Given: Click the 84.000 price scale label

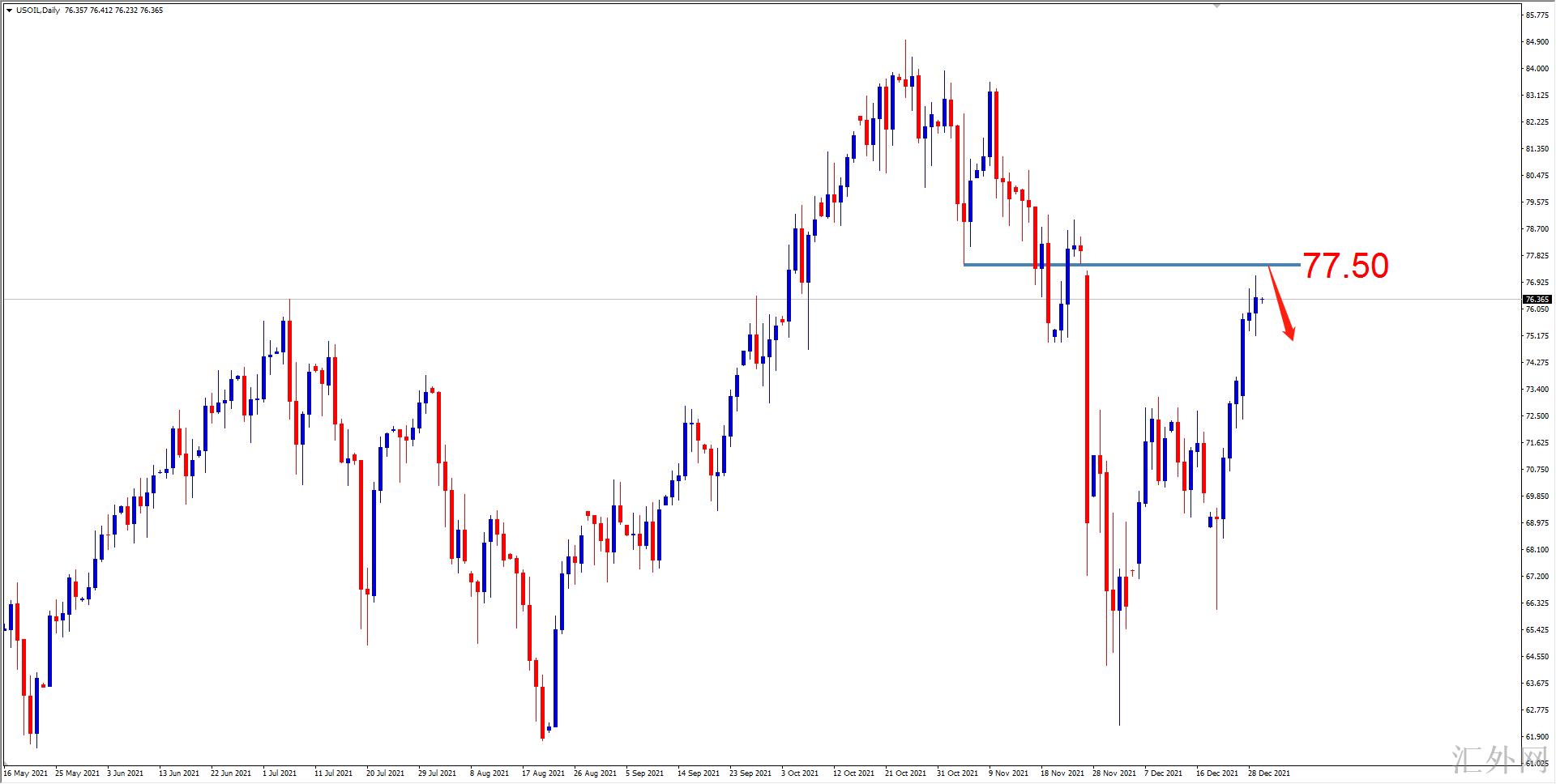Looking at the screenshot, I should click(1537, 69).
